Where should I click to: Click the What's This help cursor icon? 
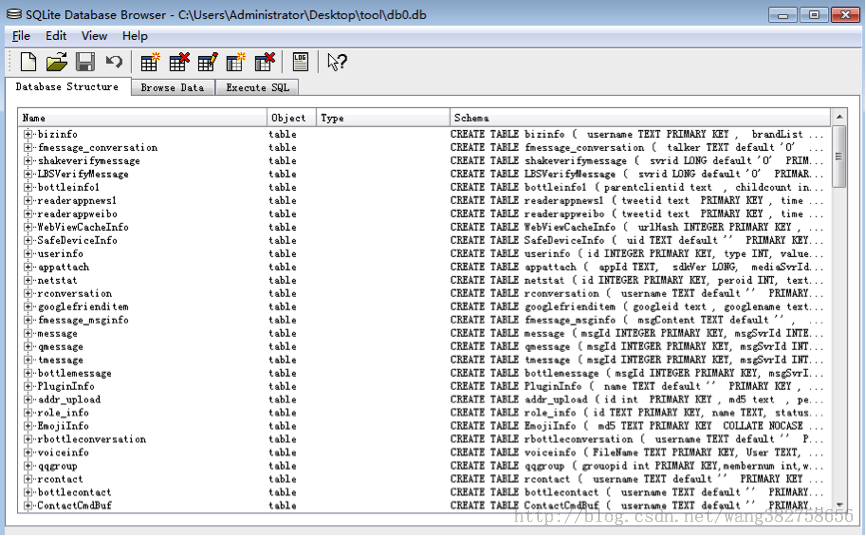(x=336, y=62)
